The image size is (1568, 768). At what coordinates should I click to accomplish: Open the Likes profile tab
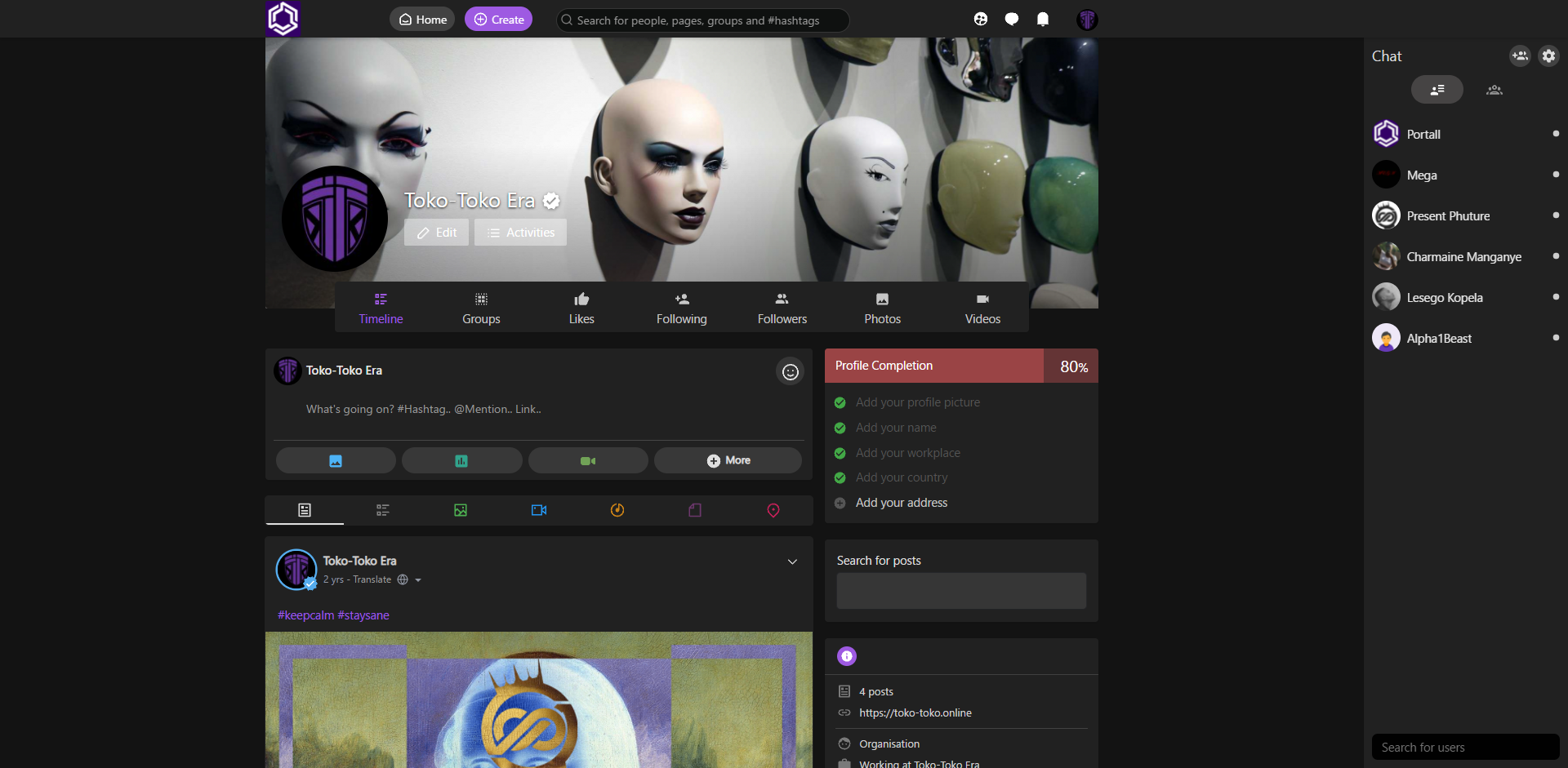(x=581, y=309)
